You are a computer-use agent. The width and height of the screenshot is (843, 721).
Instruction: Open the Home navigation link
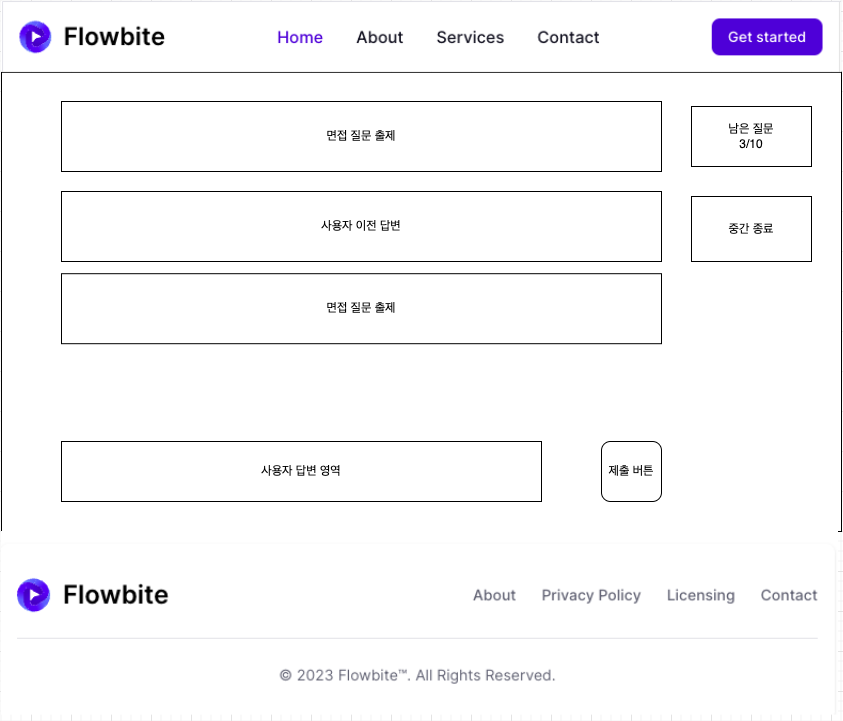[x=300, y=37]
